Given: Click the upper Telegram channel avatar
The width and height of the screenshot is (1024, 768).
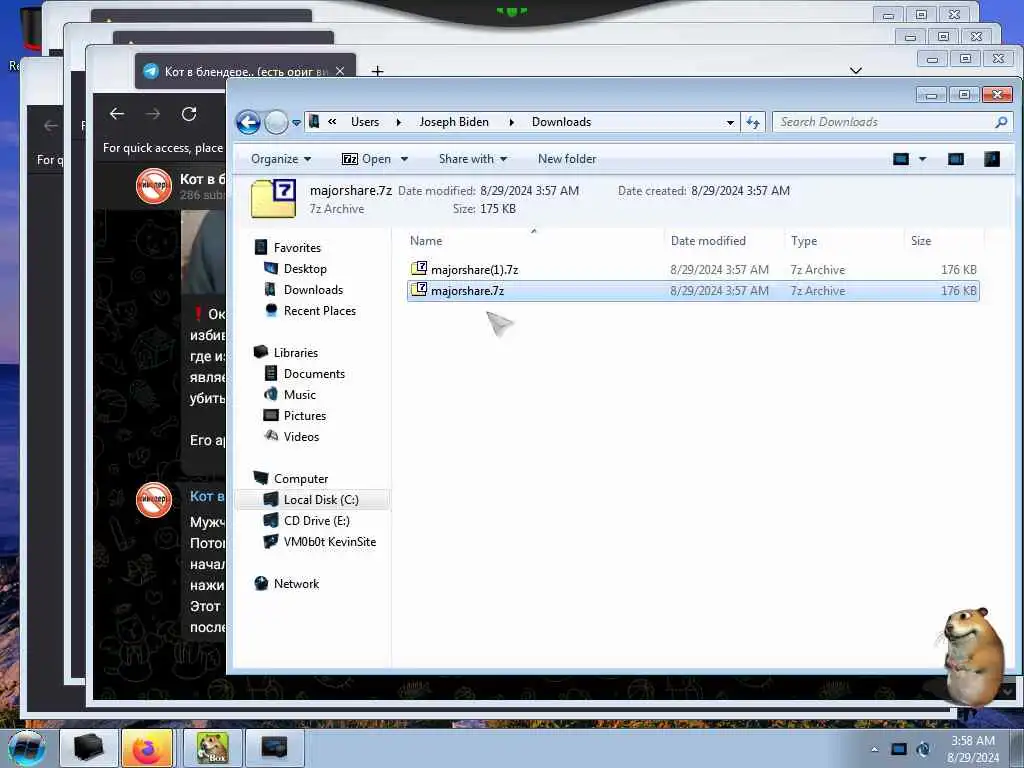Looking at the screenshot, I should [154, 186].
